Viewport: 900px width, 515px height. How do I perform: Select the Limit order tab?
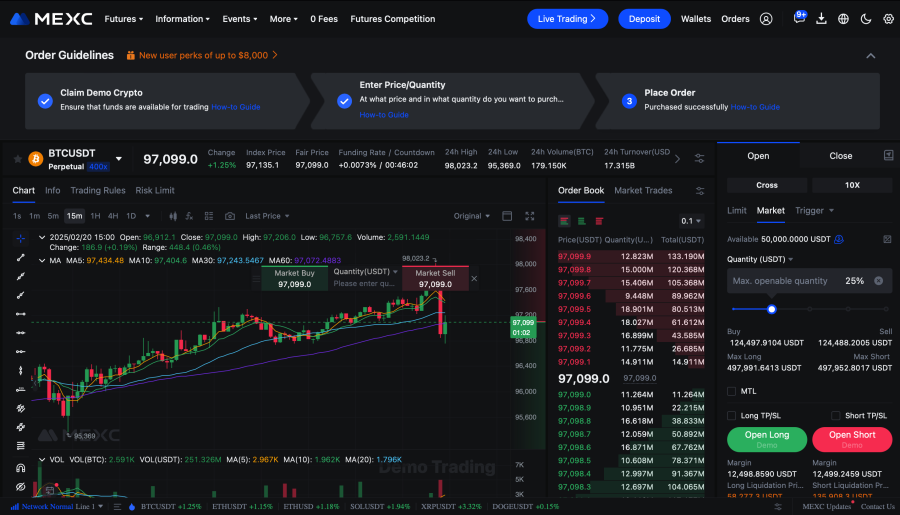pos(736,211)
